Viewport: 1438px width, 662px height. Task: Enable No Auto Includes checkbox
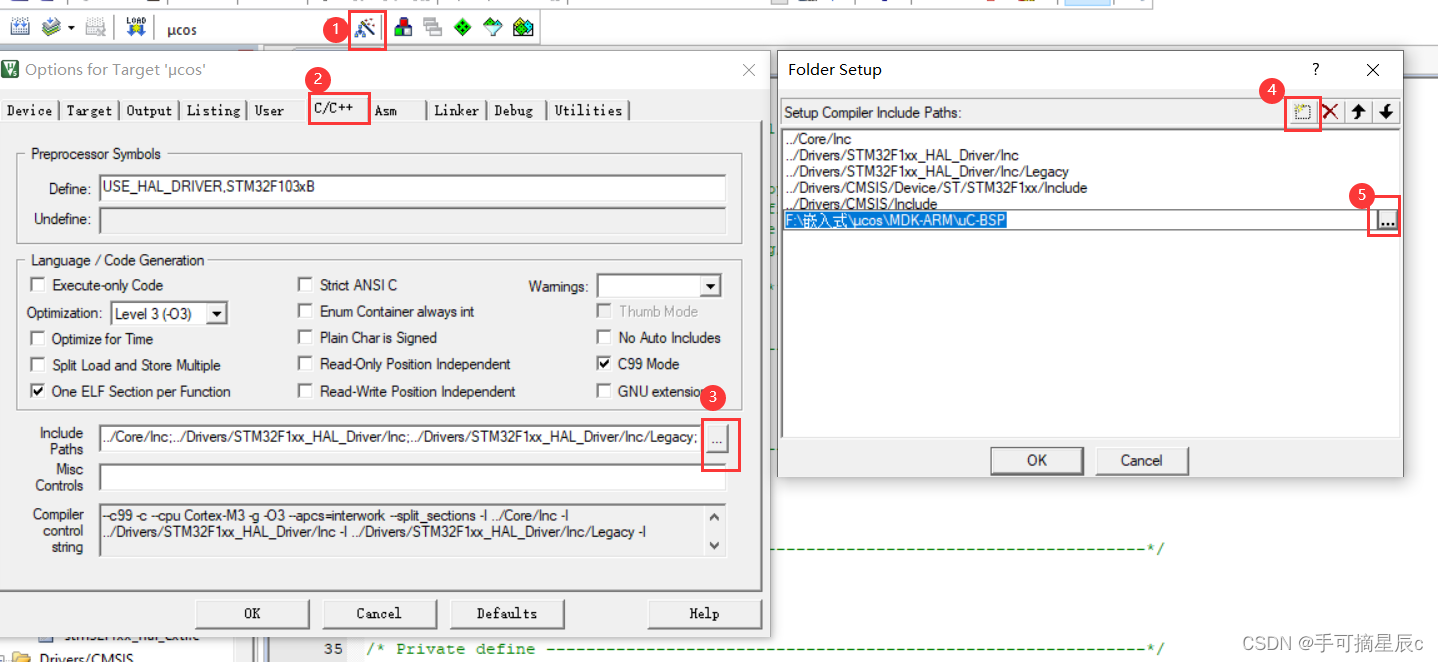pos(603,338)
